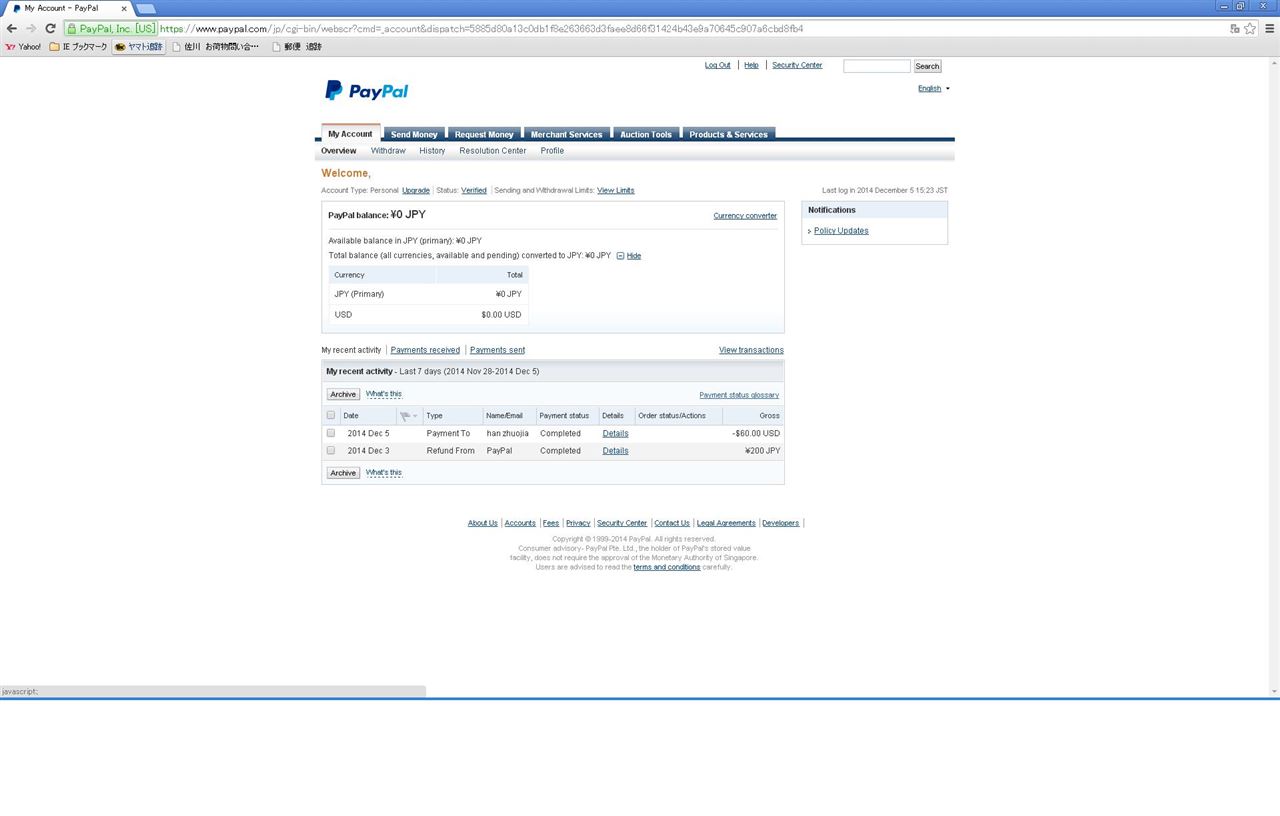This screenshot has width=1280, height=816.
Task: Tick the select-all checkbox in the table header
Action: [331, 415]
